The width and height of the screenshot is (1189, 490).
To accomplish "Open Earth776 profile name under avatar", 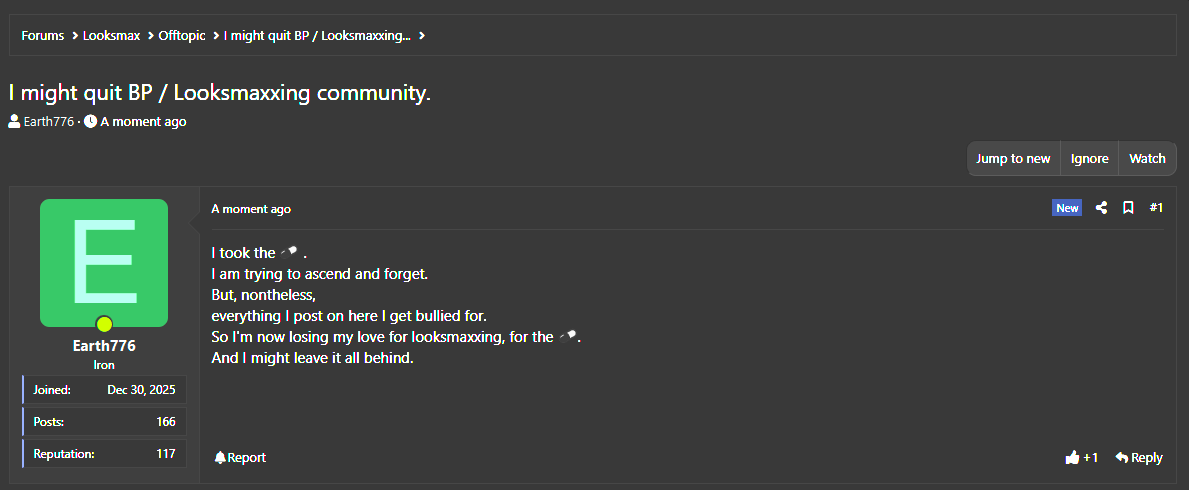I will [x=104, y=346].
